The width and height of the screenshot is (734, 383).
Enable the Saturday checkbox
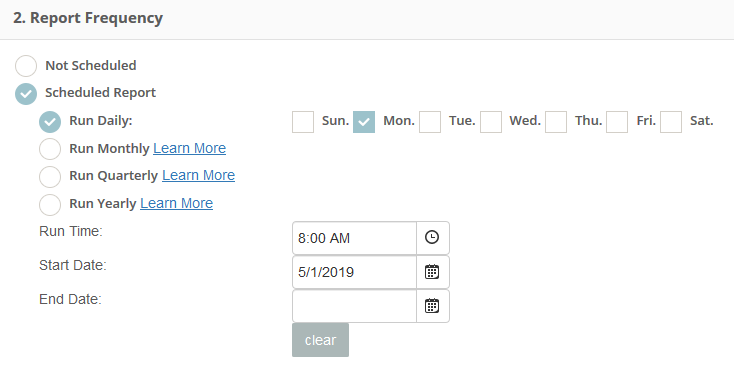tap(671, 122)
